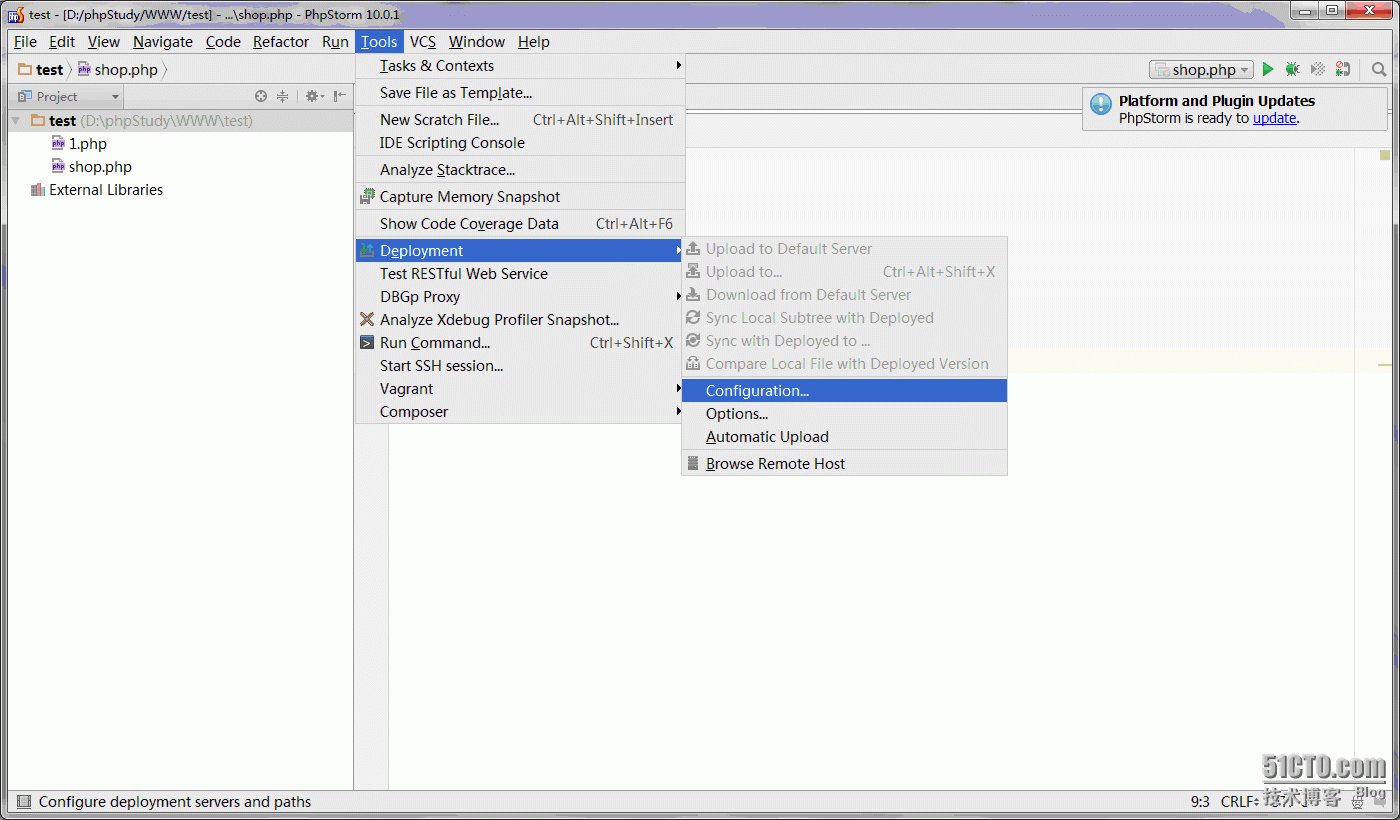1400x820 pixels.
Task: Open the VCS menu
Action: (x=423, y=41)
